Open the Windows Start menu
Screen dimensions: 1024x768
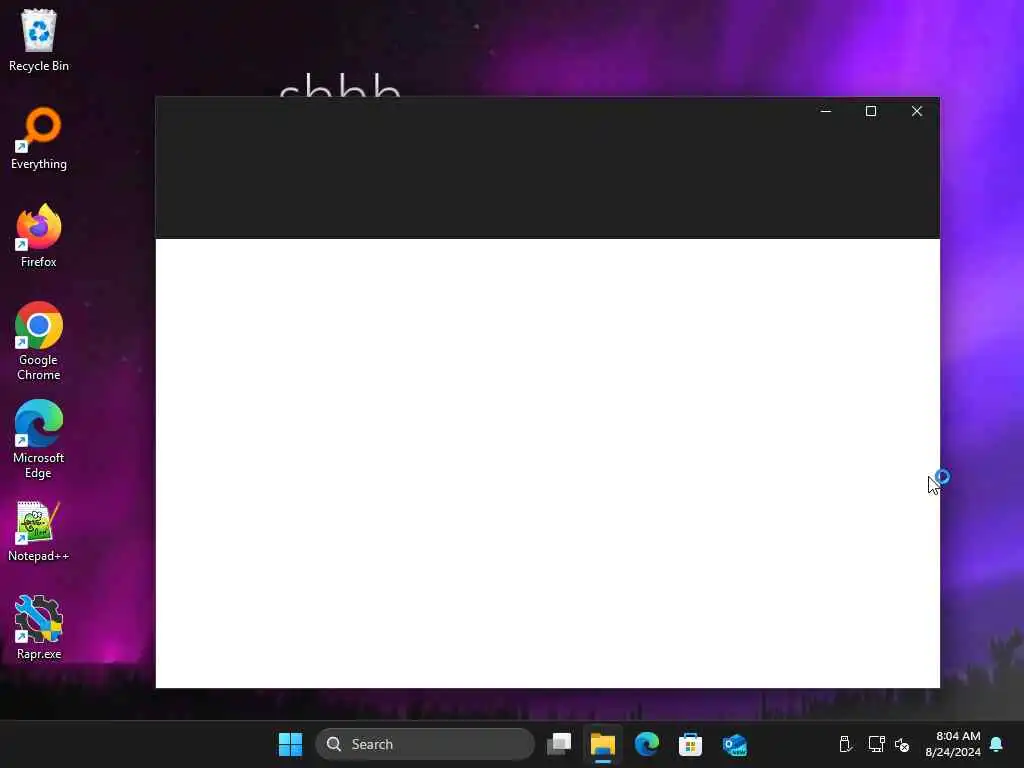point(291,744)
